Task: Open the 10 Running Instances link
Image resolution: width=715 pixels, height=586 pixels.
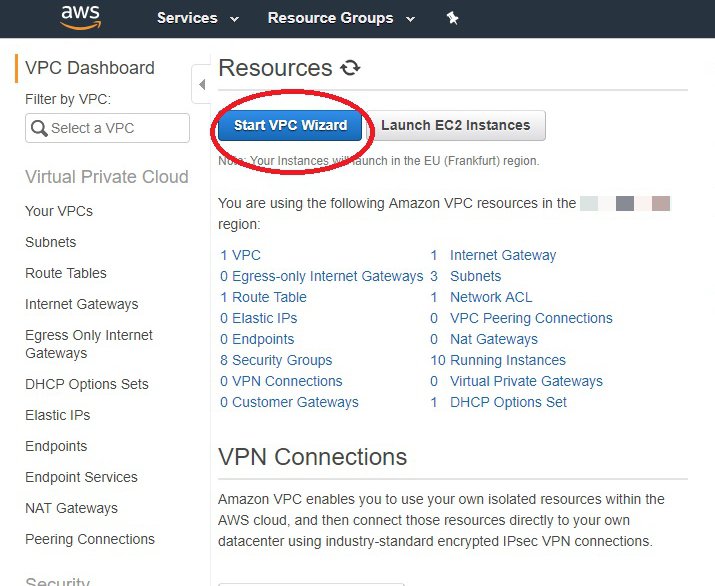Action: click(498, 360)
